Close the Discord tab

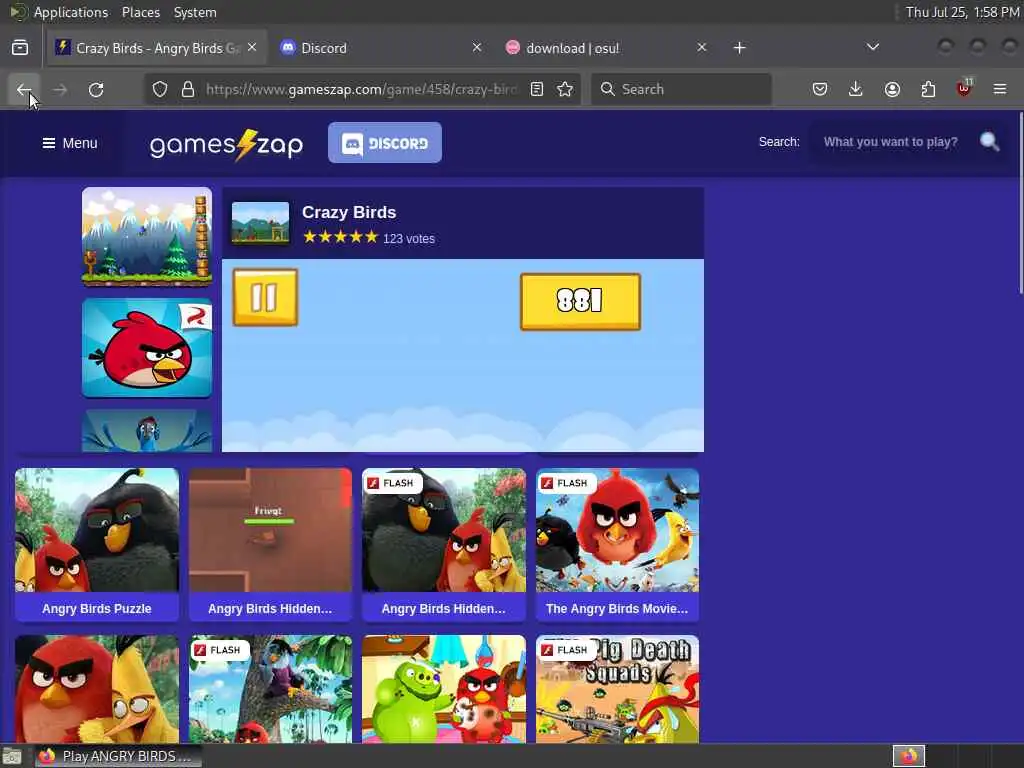coord(477,48)
